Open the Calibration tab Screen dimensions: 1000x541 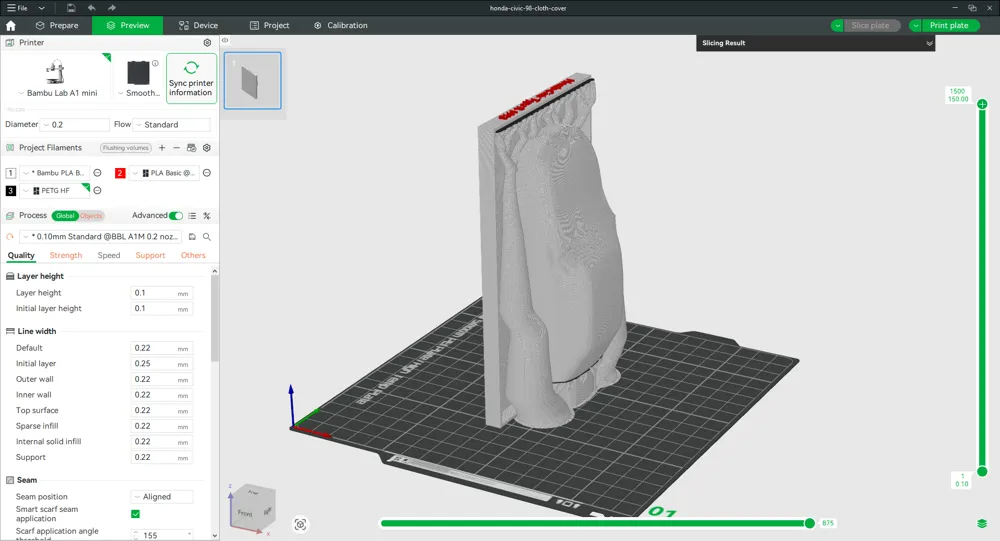(341, 26)
